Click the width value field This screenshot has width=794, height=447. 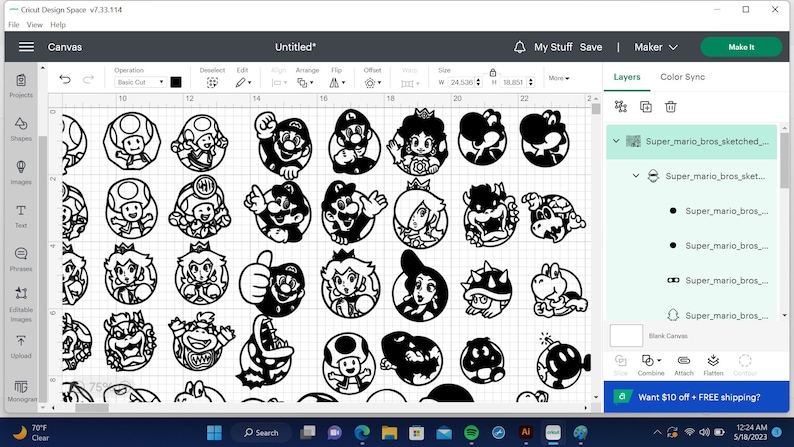461,82
